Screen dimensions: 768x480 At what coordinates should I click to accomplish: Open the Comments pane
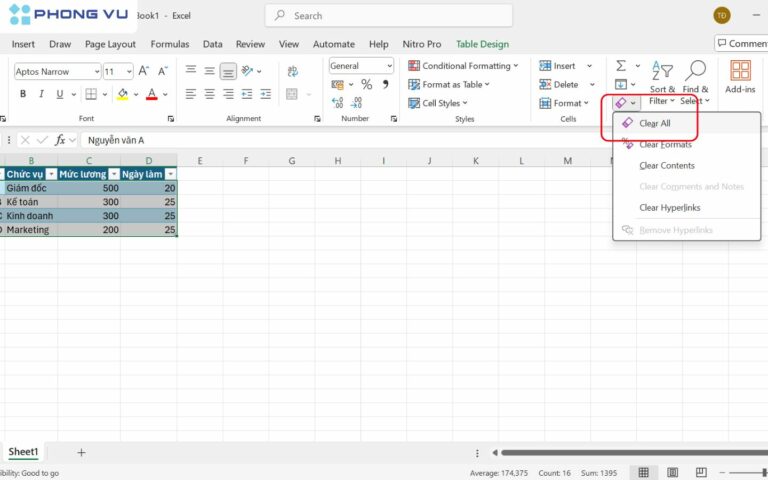point(742,44)
